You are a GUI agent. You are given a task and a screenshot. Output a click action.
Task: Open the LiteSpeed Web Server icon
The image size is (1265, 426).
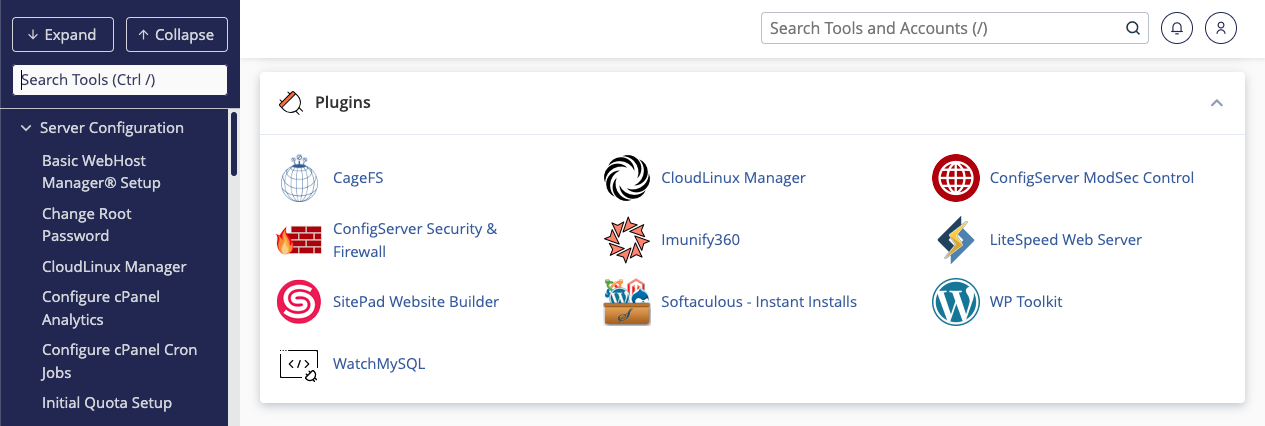(x=955, y=240)
